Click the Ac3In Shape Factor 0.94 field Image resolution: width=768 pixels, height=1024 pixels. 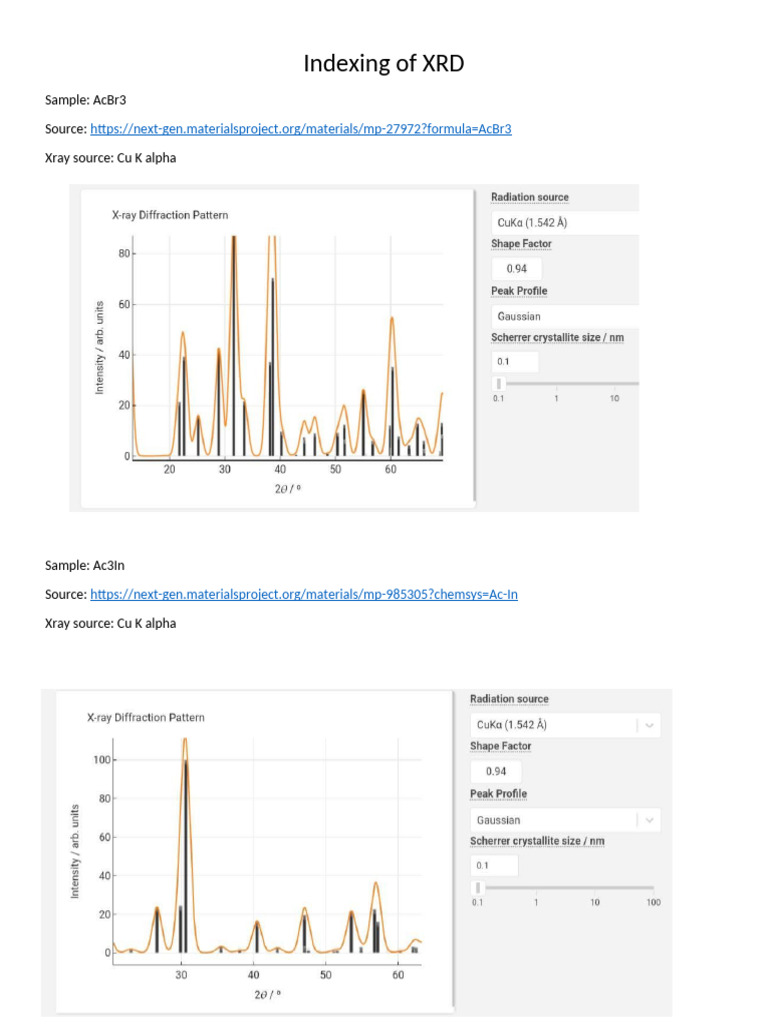coord(496,772)
